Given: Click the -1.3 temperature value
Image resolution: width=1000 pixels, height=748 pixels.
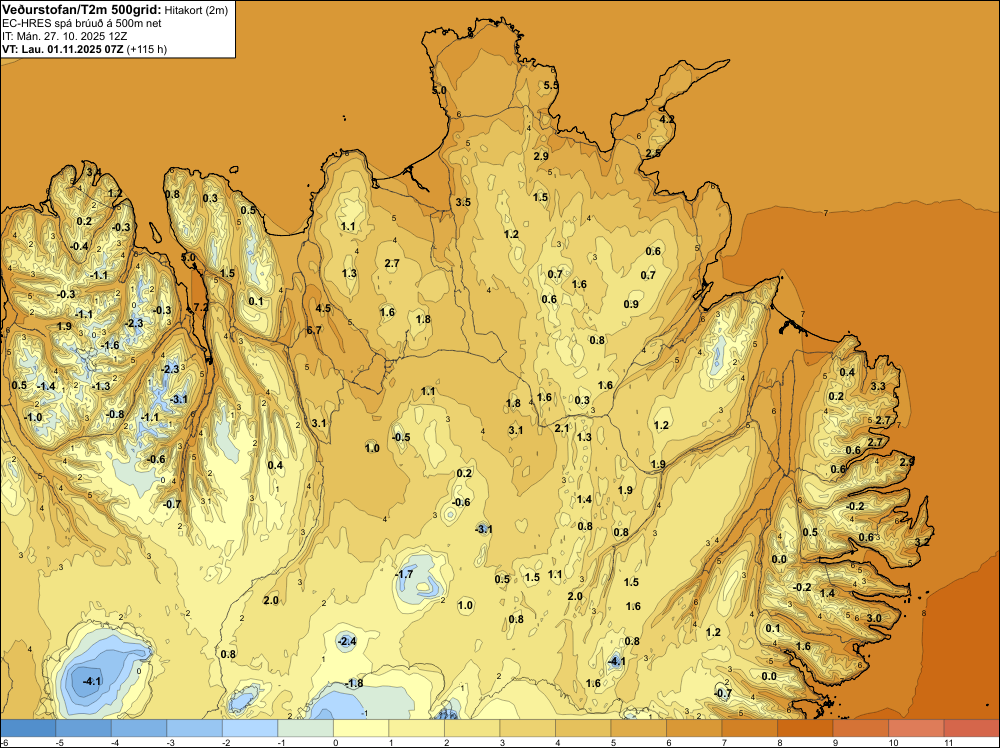Looking at the screenshot, I should pos(101,386).
